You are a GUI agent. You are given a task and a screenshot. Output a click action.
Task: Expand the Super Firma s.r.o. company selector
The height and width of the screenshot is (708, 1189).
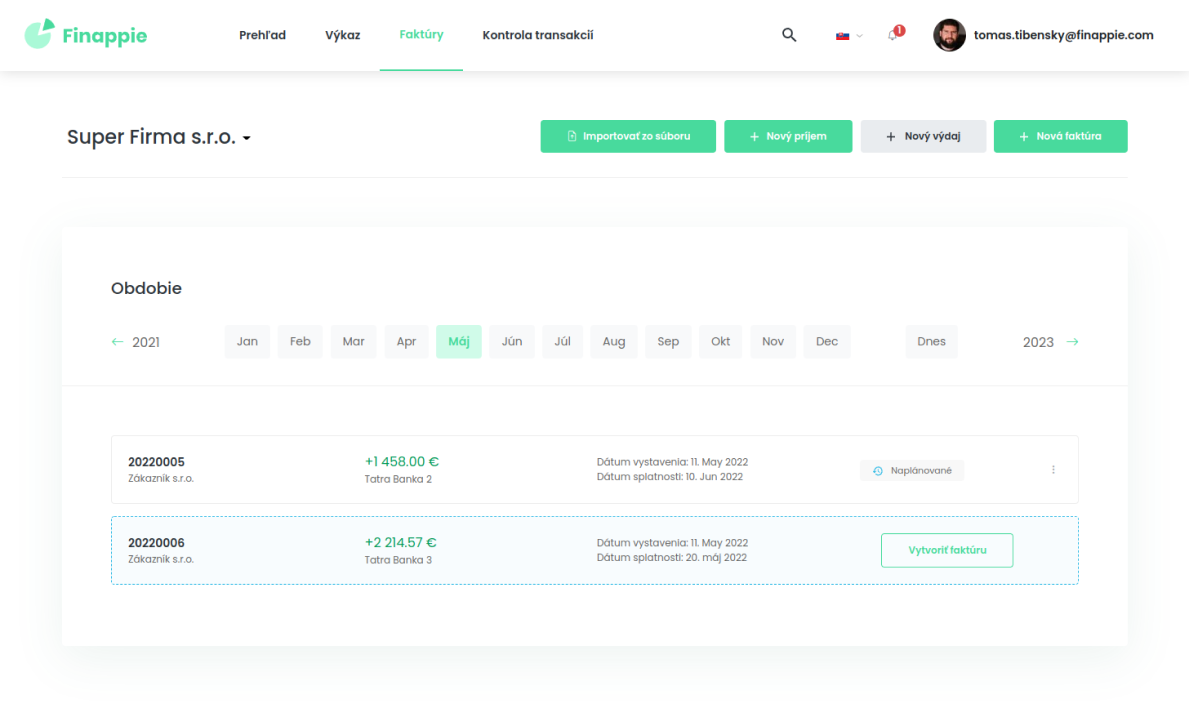click(158, 137)
